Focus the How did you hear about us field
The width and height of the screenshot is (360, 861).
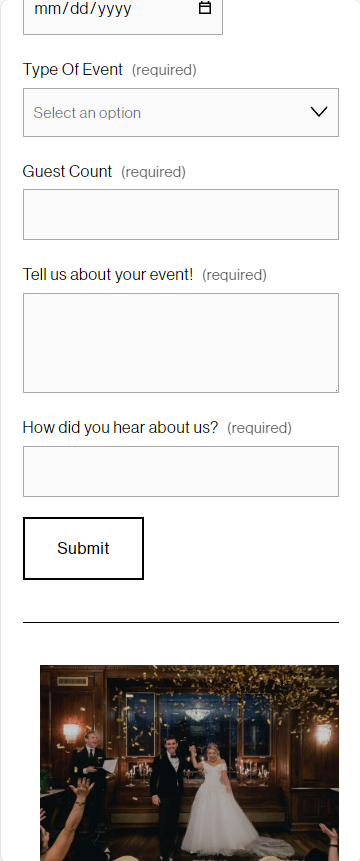tap(181, 472)
